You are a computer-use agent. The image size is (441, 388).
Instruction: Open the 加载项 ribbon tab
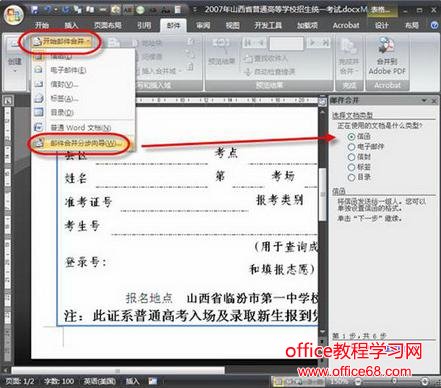(x=307, y=25)
